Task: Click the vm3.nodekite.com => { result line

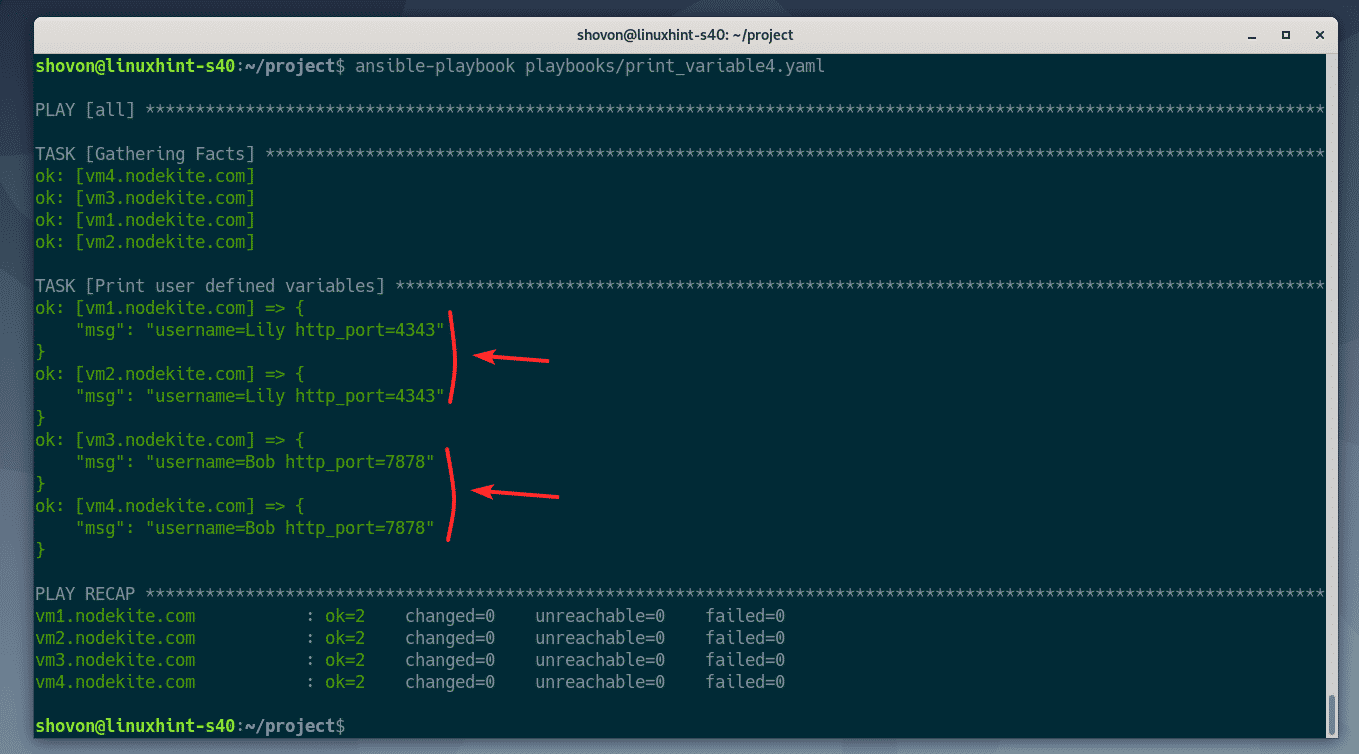Action: [170, 440]
